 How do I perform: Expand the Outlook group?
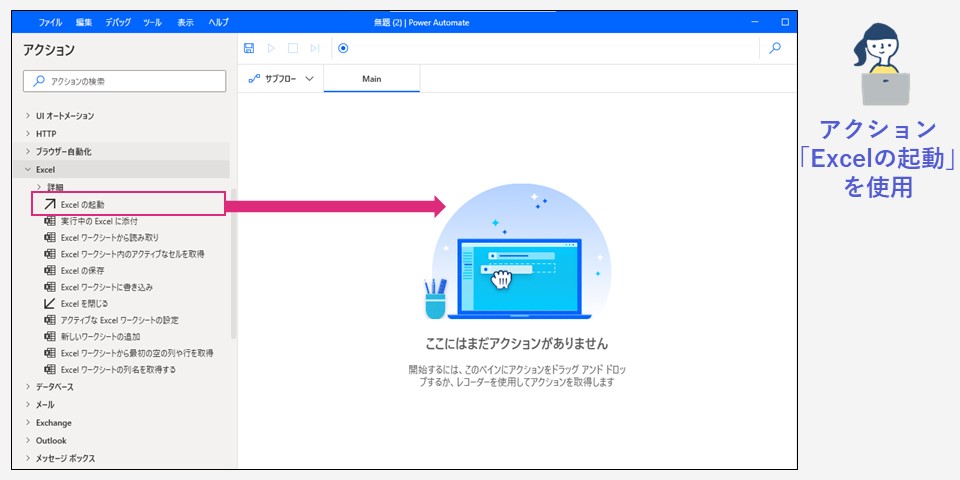tap(28, 440)
